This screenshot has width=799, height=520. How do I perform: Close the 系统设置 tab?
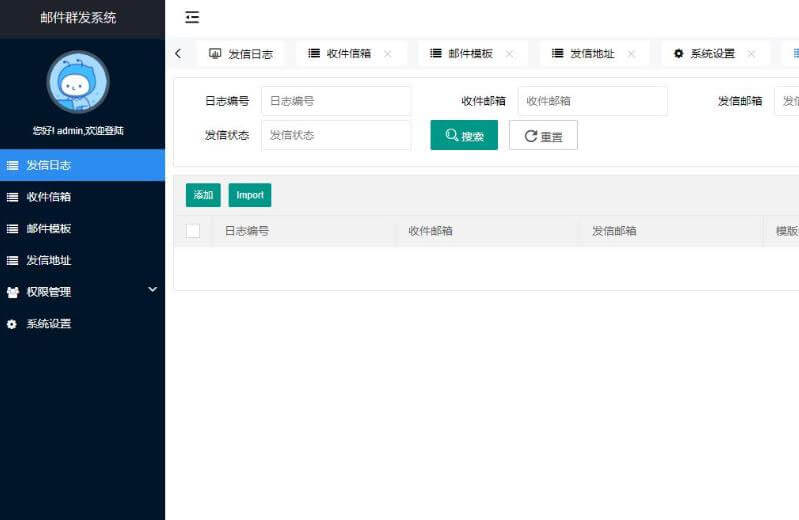[x=751, y=54]
